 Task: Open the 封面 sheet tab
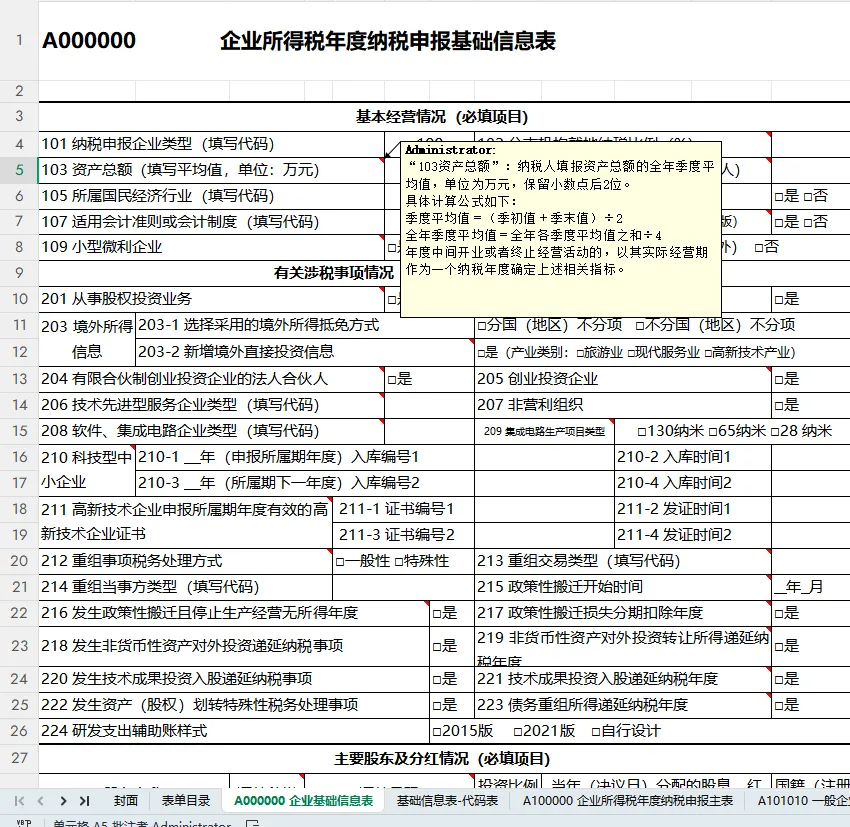[126, 800]
